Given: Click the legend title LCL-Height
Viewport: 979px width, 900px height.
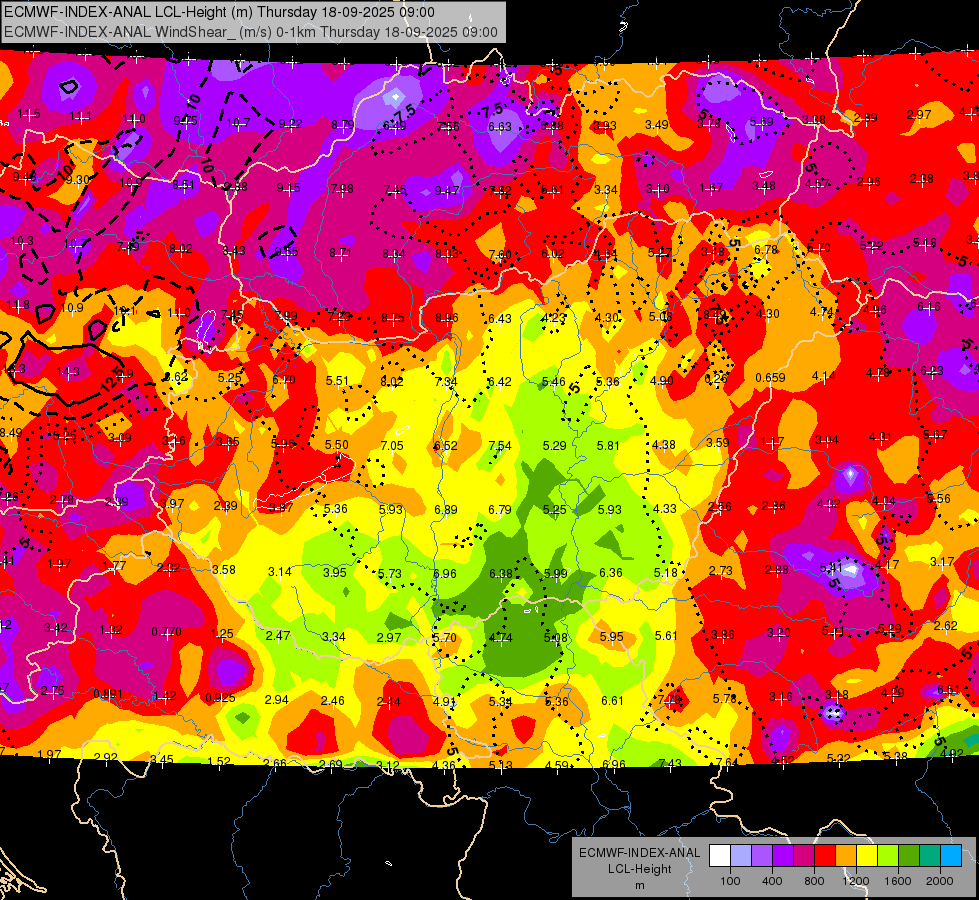Looking at the screenshot, I should [x=639, y=869].
